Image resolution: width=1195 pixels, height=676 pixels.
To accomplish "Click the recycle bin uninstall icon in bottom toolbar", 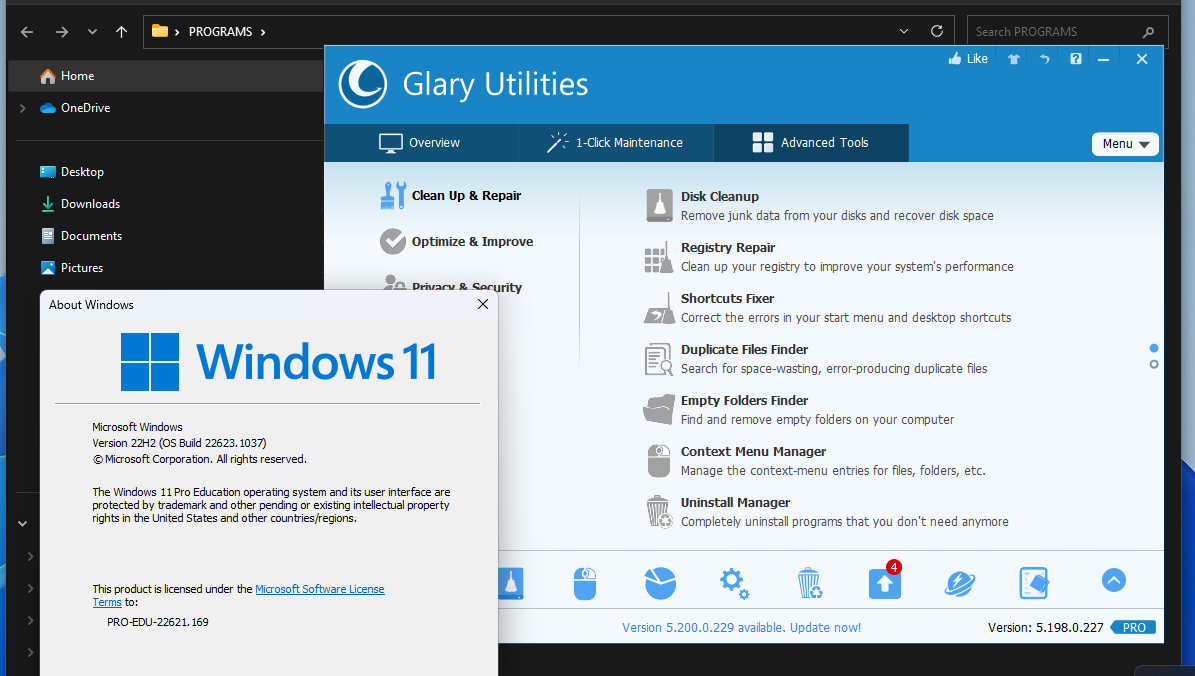I will click(809, 584).
